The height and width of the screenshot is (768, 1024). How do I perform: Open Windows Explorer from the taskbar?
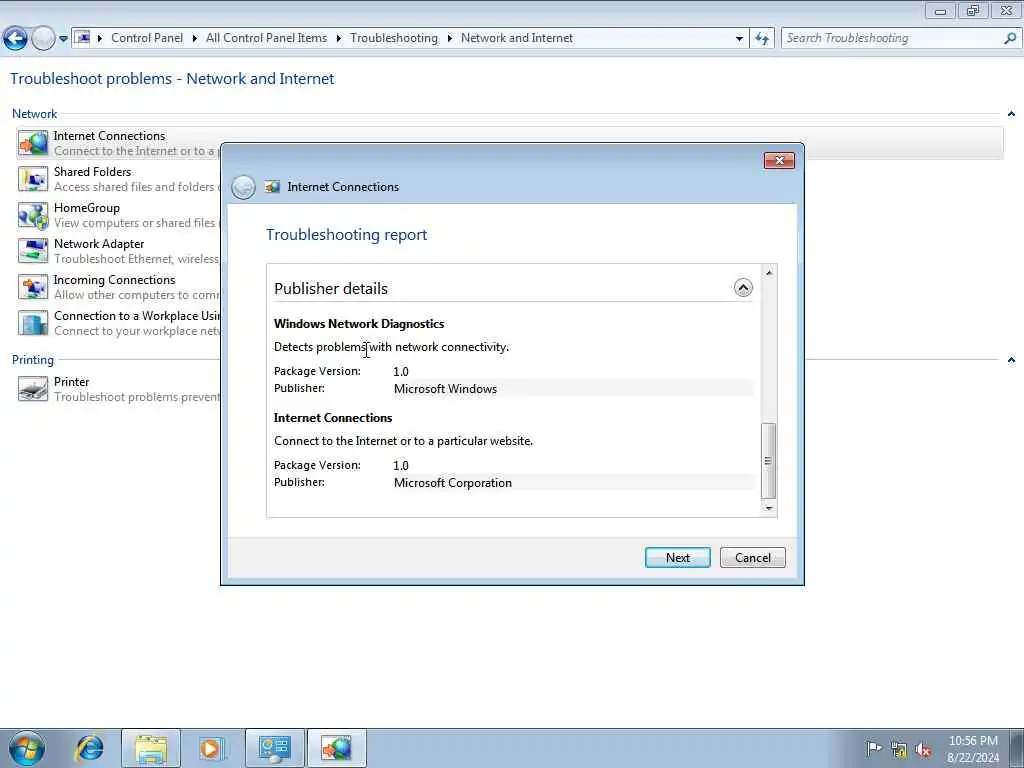[151, 748]
